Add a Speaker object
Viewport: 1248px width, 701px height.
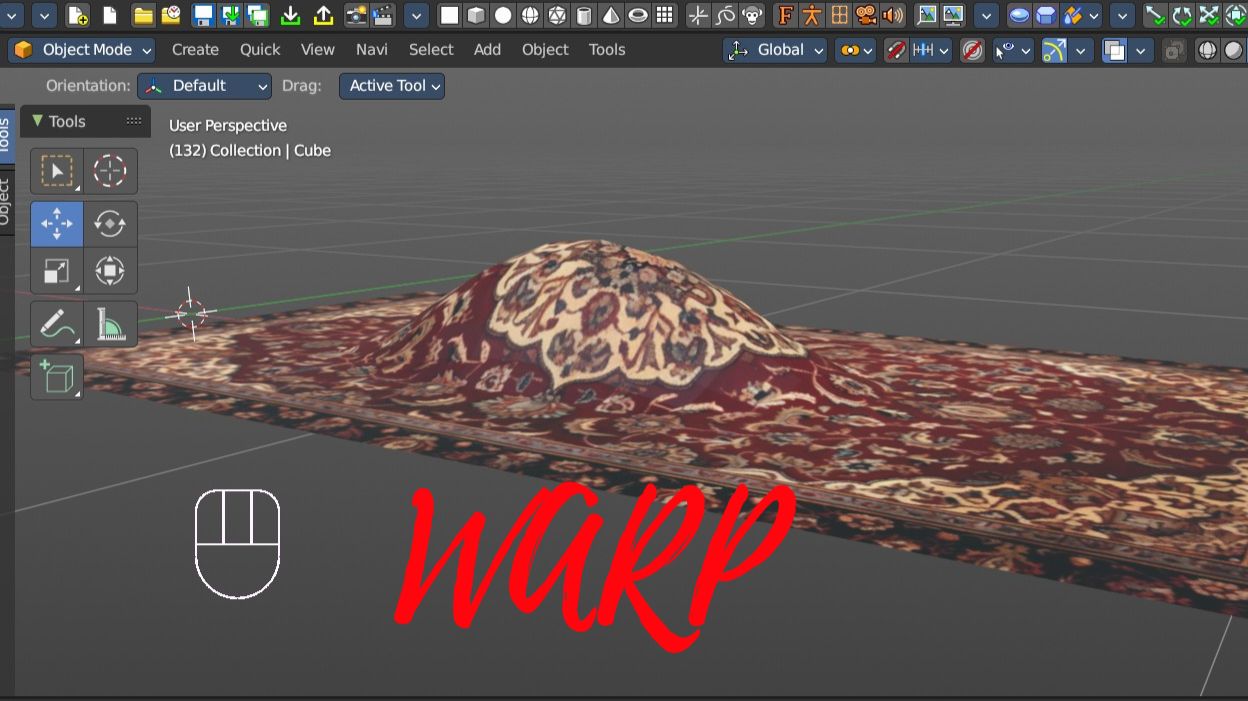[893, 15]
